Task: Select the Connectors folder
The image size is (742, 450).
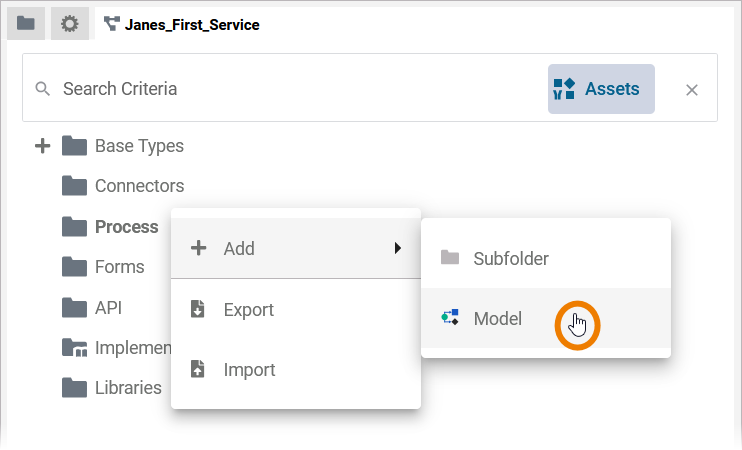Action: click(138, 186)
